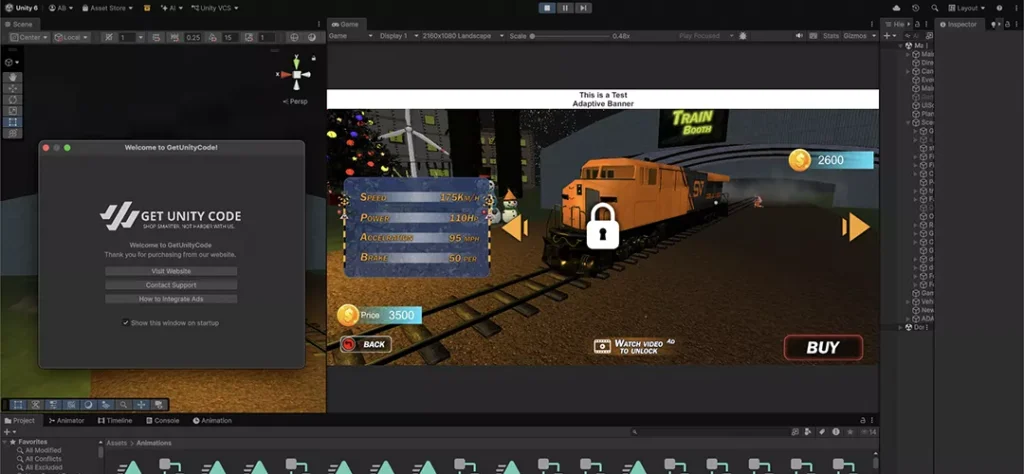Click the previous train left arrow
Viewport: 1024px width, 474px height.
(x=515, y=227)
